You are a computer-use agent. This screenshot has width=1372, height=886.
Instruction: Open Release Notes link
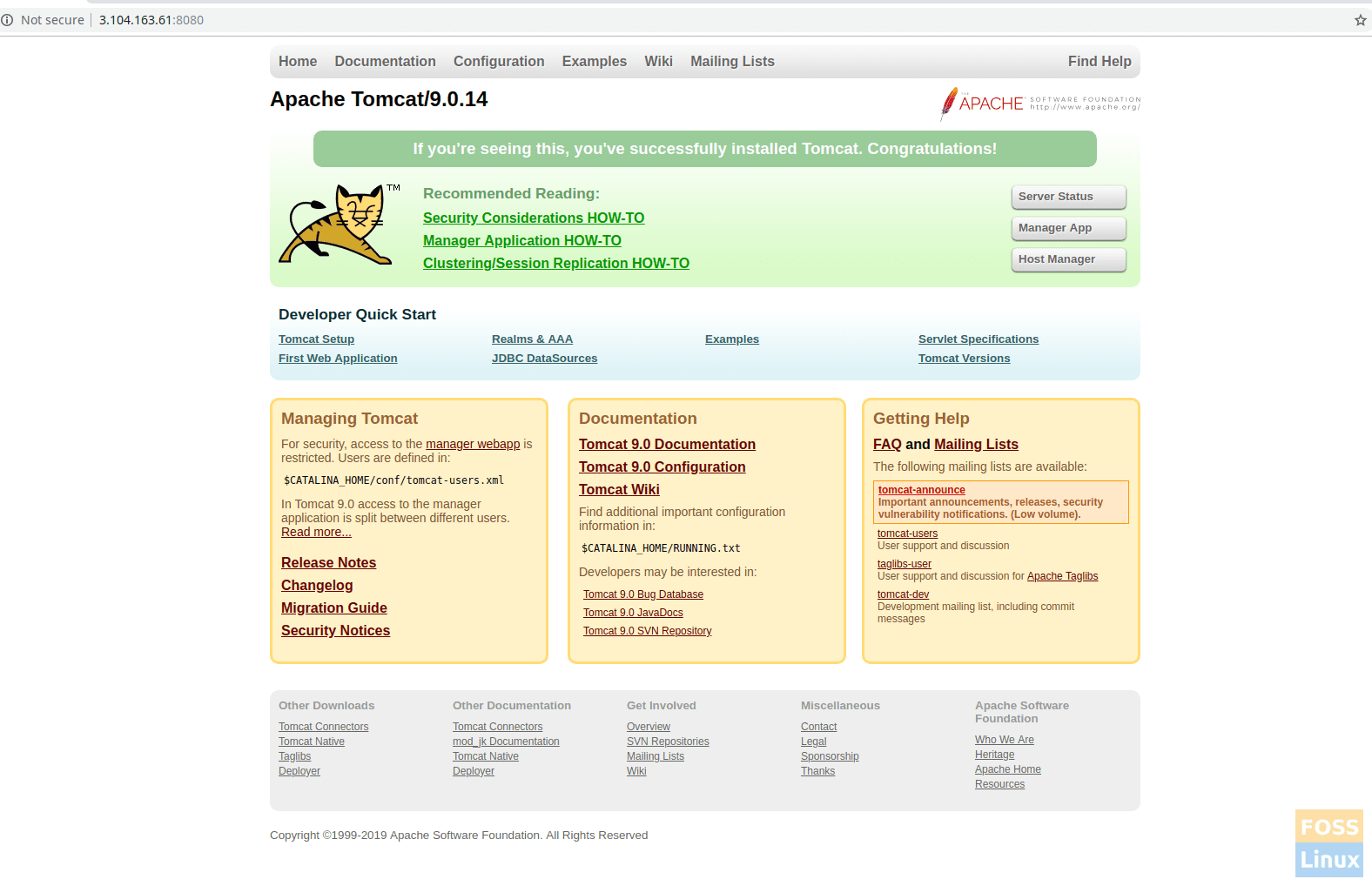coord(328,563)
